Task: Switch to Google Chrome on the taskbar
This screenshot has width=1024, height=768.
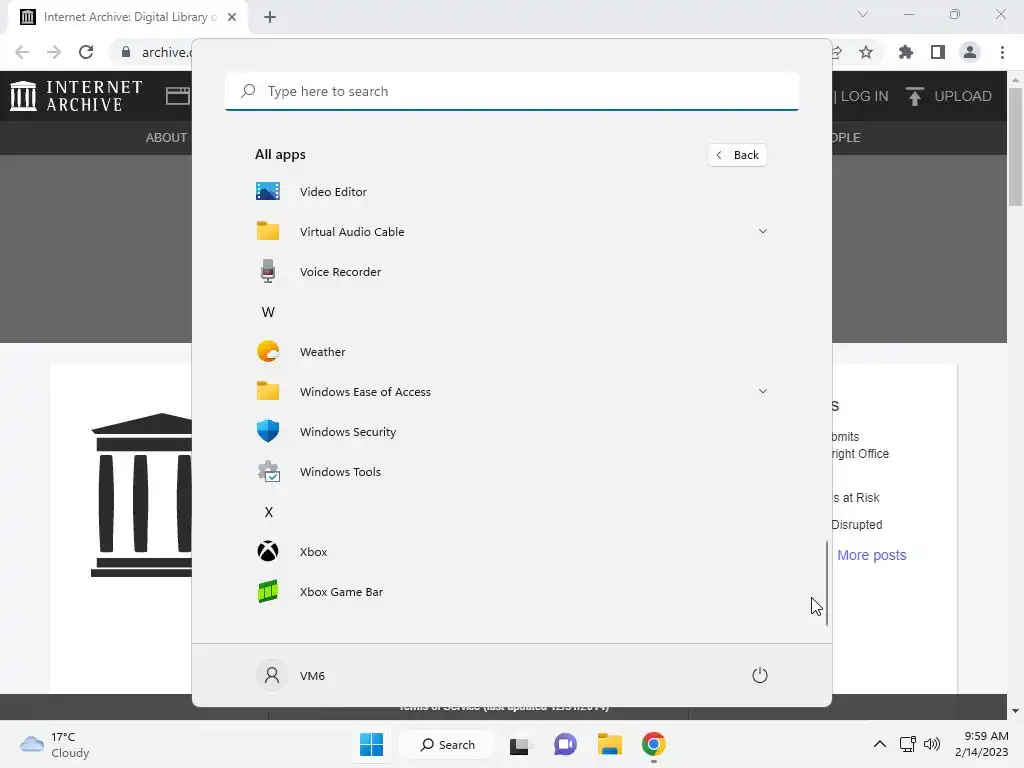Action: 654,744
